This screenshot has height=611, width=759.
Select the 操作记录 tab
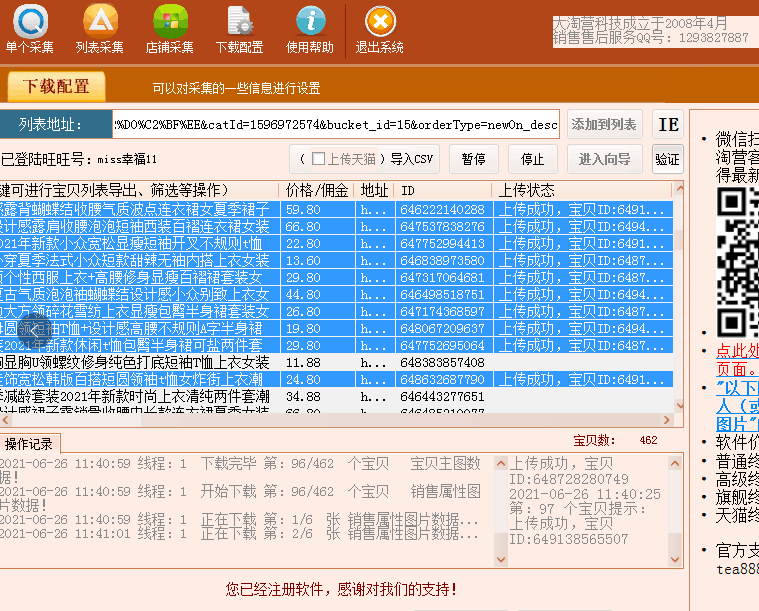coord(29,443)
